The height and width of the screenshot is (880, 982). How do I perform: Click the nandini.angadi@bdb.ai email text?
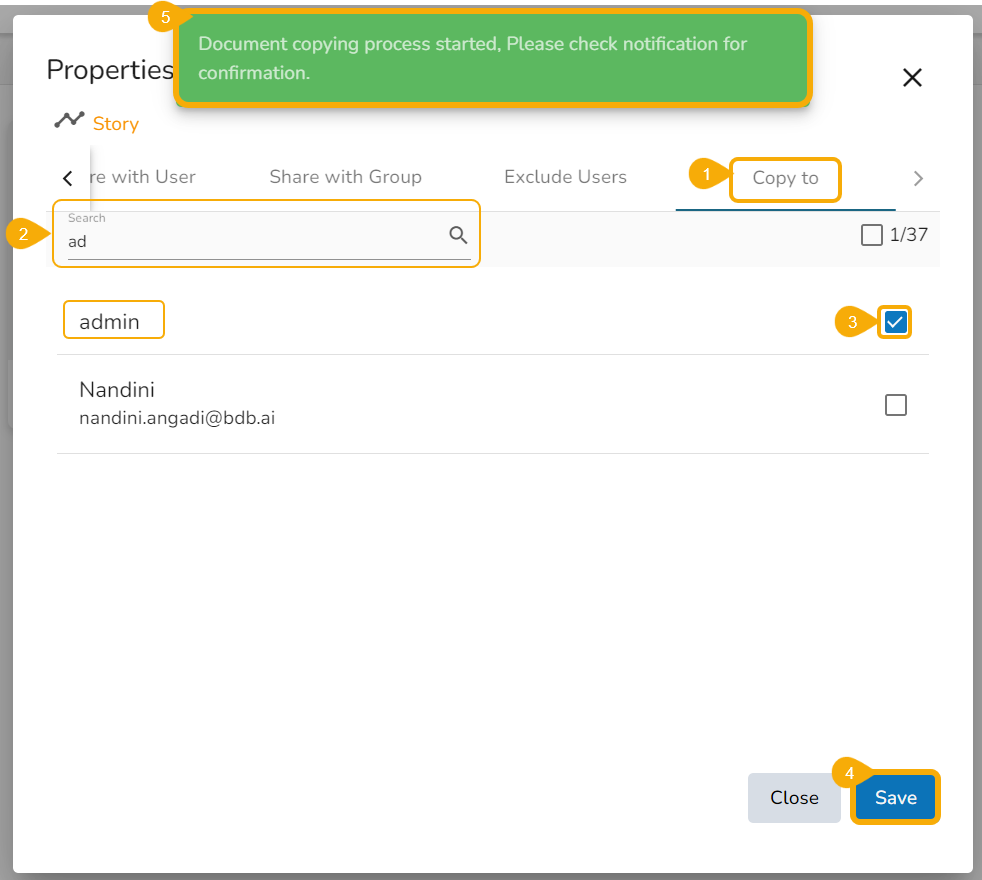coord(177,419)
